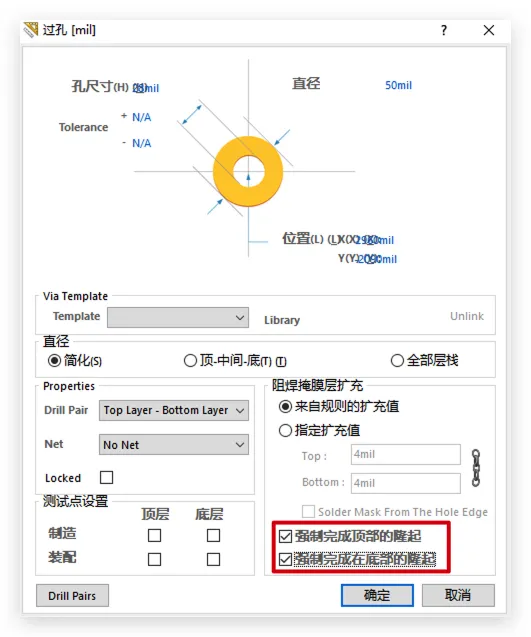Click the 50mil diameter value
Screen dimensions: 531x637
399,85
